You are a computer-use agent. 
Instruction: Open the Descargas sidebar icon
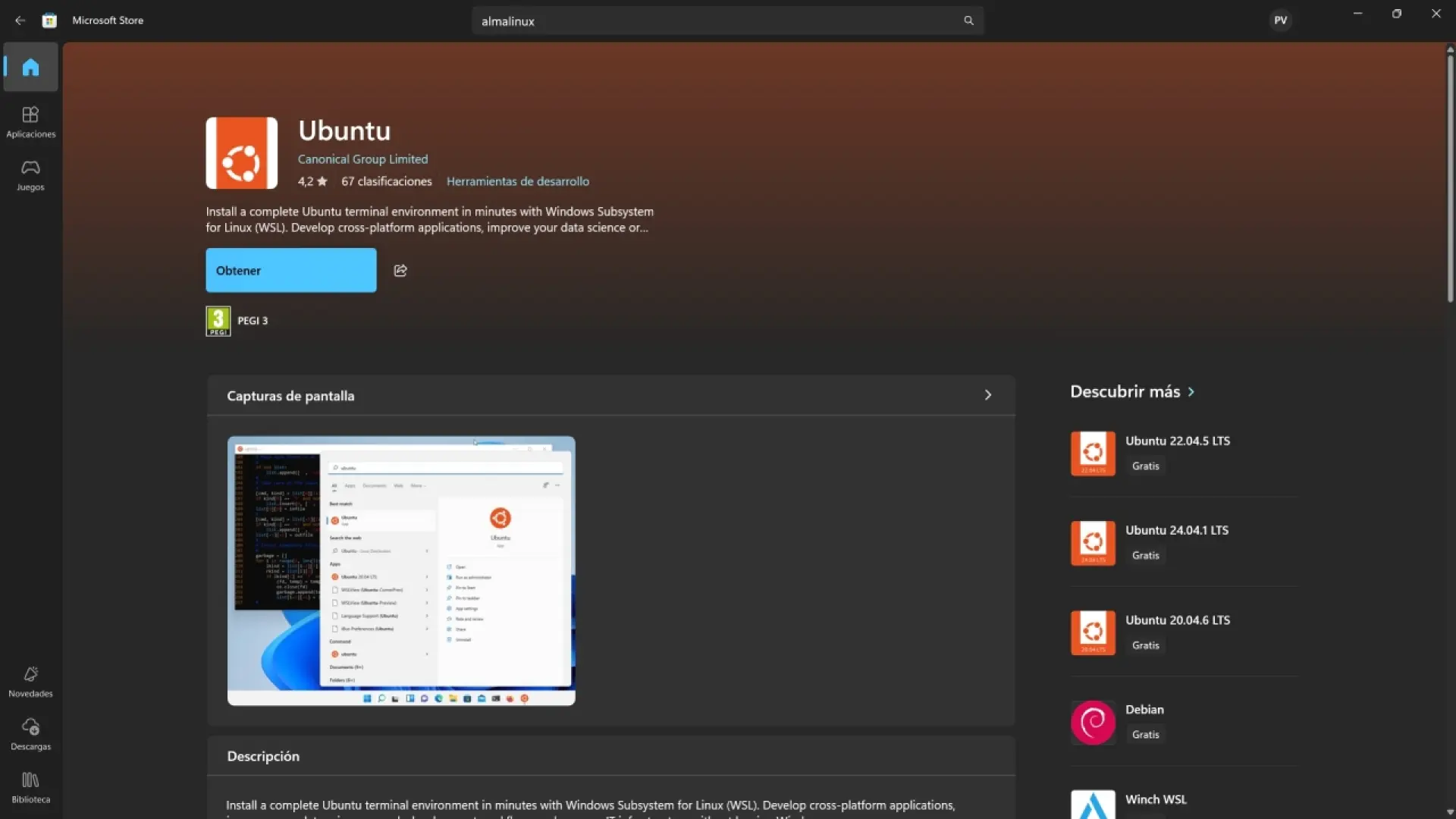tap(30, 734)
